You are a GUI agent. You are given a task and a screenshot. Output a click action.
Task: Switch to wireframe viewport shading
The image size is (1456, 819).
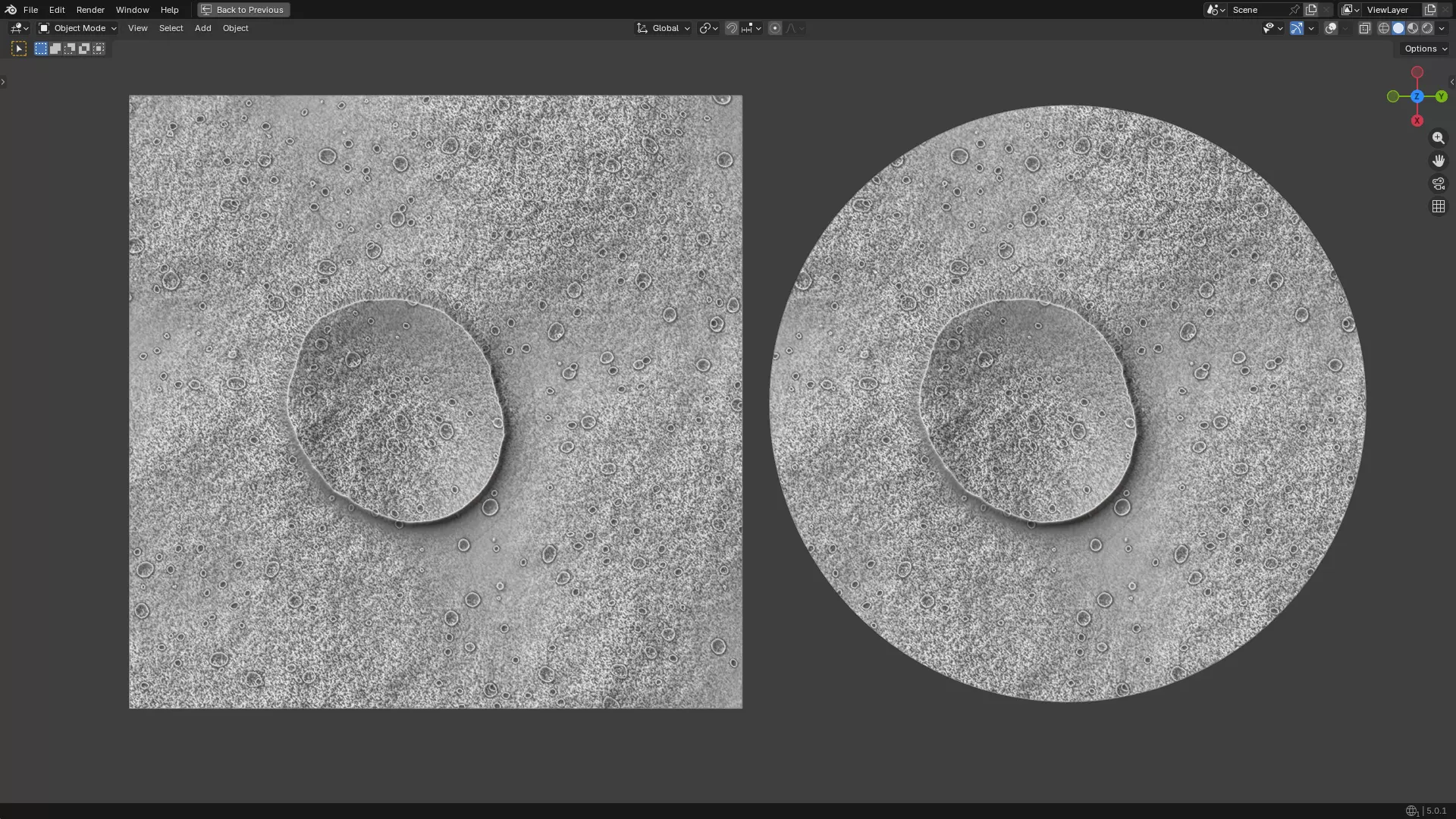coord(1384,28)
